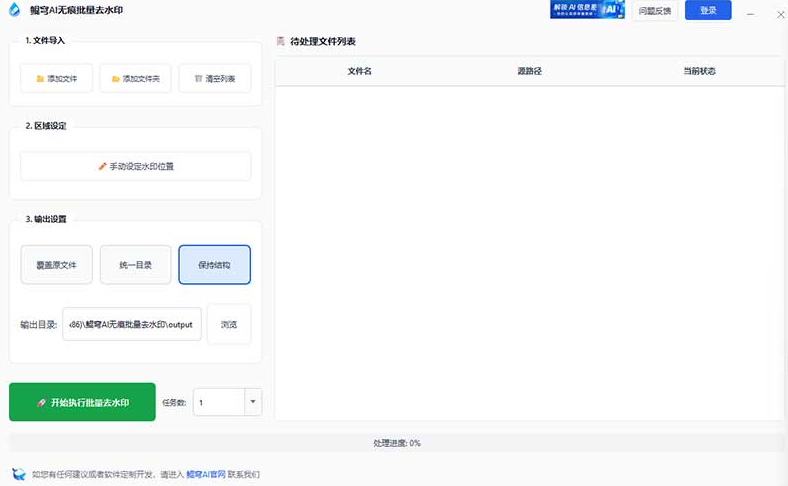Click the bird logo icon in footer
Viewport: 788px width, 486px height.
point(19,473)
